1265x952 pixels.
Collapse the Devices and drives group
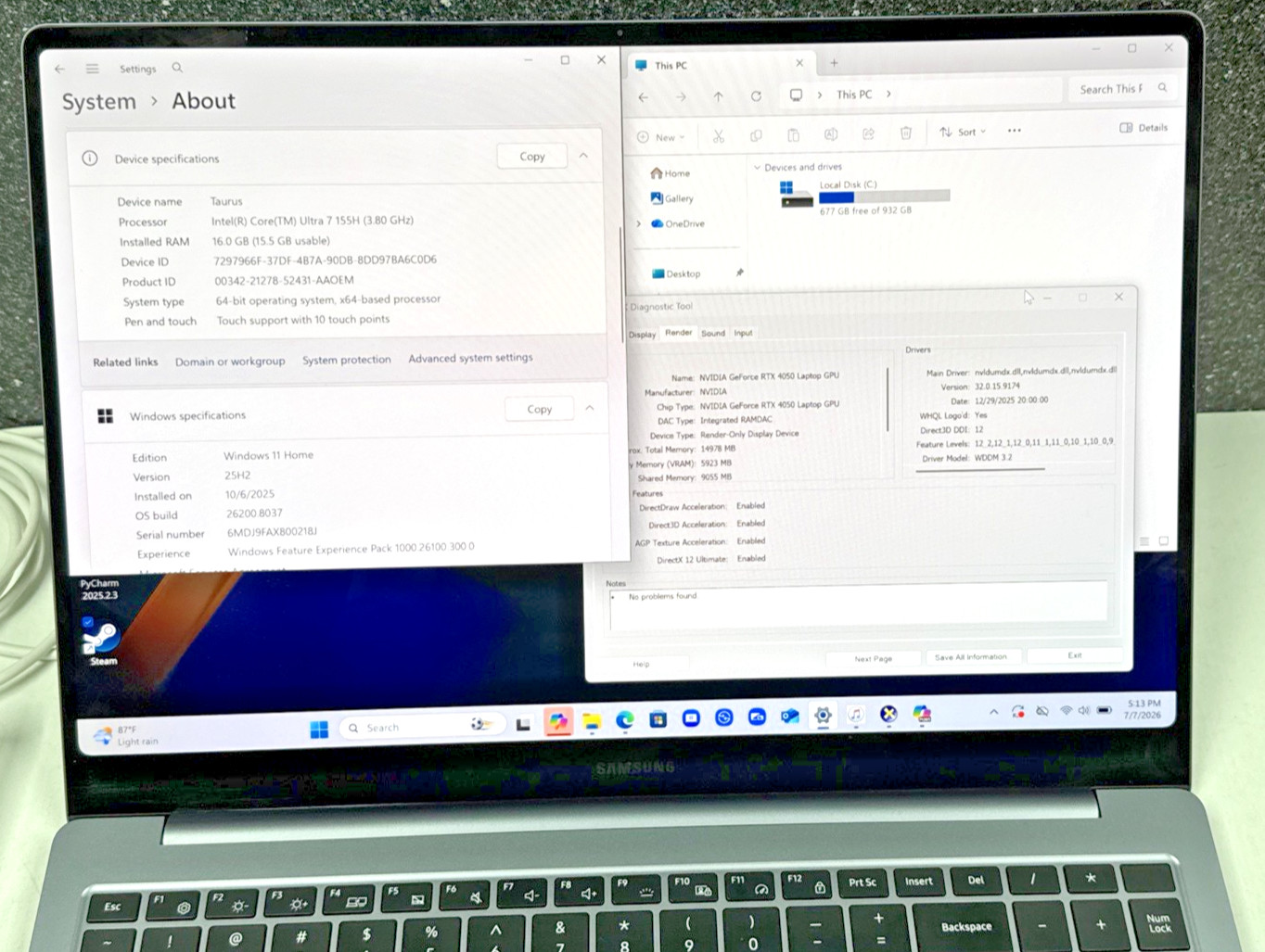click(757, 168)
